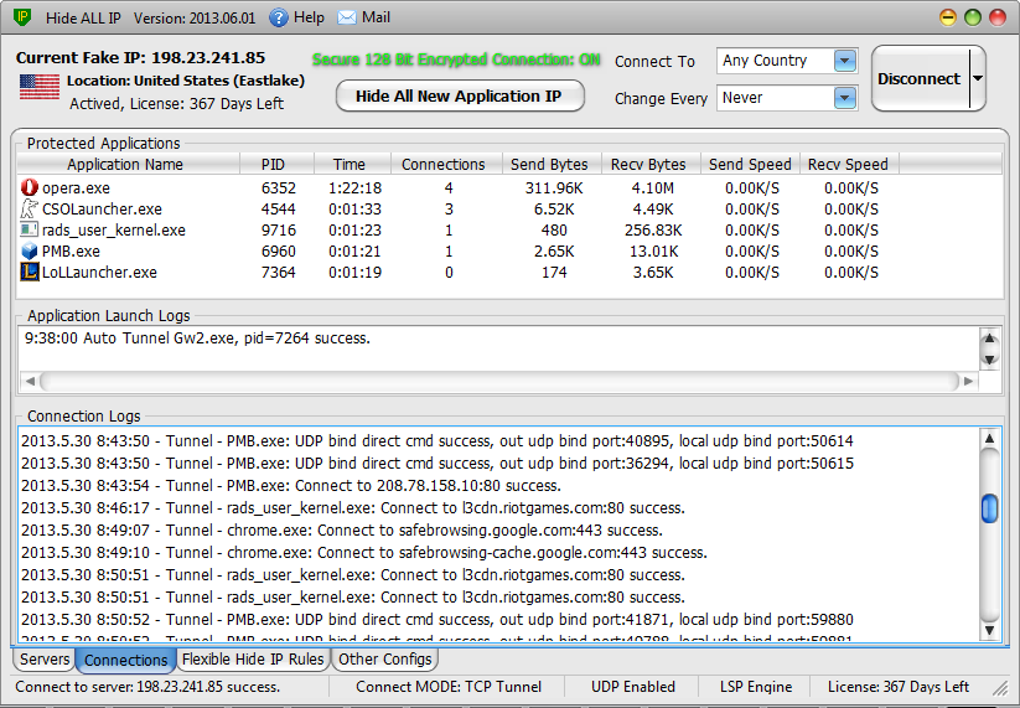Image resolution: width=1020 pixels, height=708 pixels.
Task: Select the LoLLauncher.exe row name
Action: [x=100, y=273]
